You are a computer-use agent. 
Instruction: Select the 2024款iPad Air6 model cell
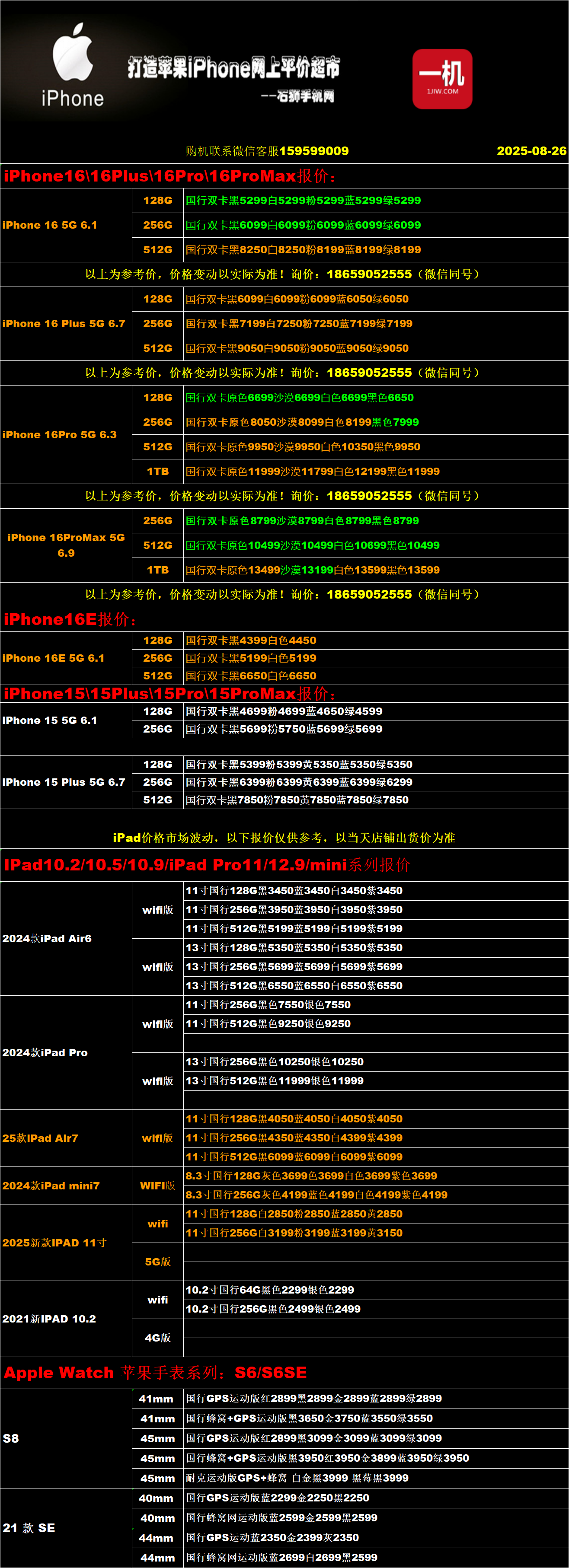(x=47, y=939)
